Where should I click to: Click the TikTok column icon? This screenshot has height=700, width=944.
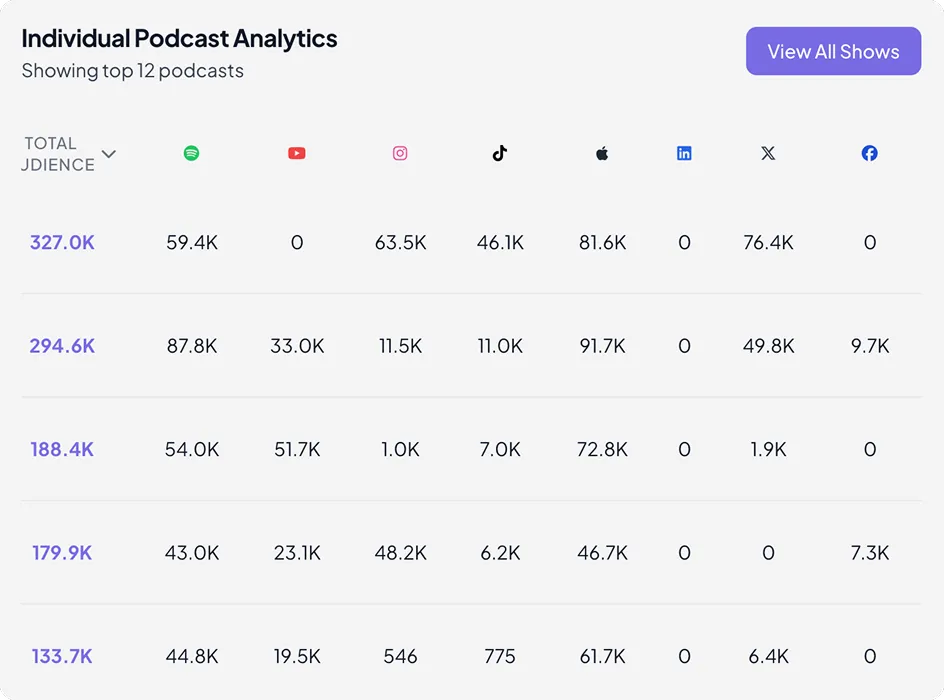click(x=500, y=153)
